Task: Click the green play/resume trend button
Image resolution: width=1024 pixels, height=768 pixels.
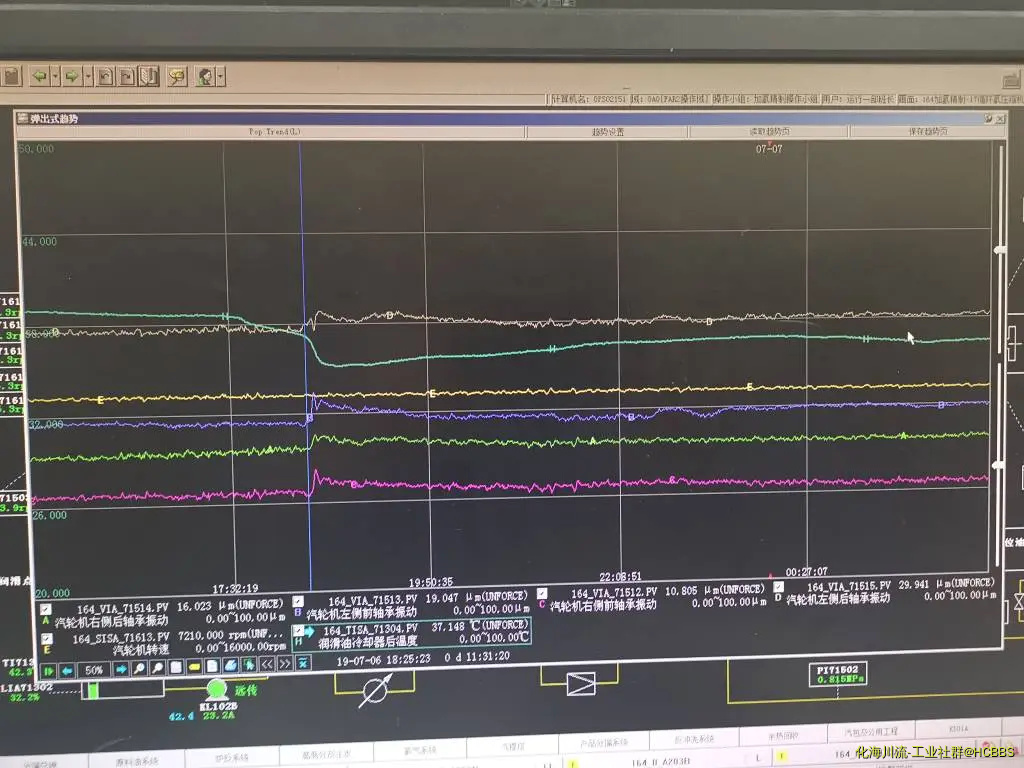Action: pos(47,670)
